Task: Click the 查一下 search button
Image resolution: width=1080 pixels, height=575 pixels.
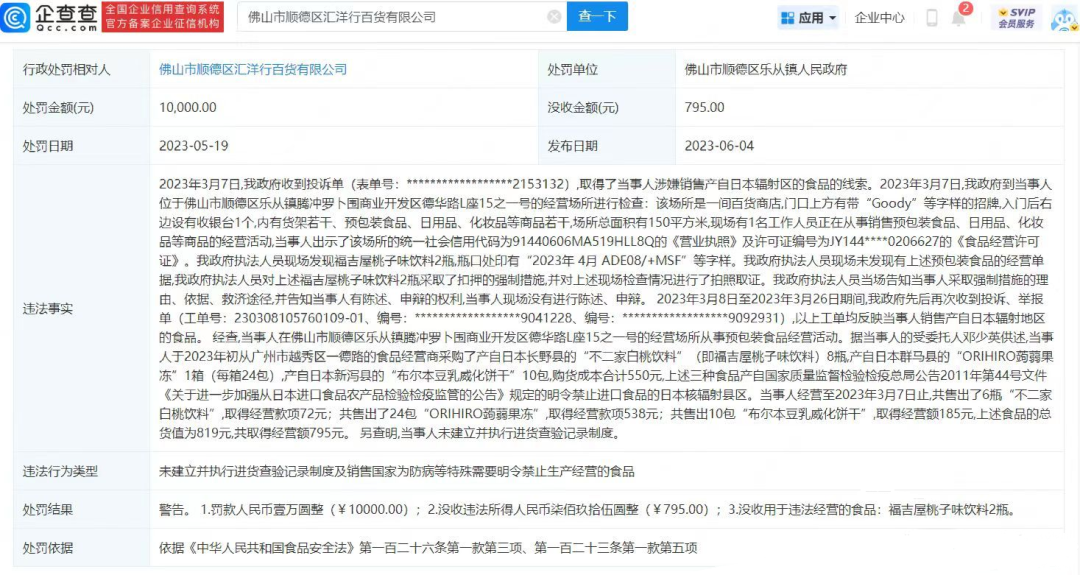Action: [597, 17]
